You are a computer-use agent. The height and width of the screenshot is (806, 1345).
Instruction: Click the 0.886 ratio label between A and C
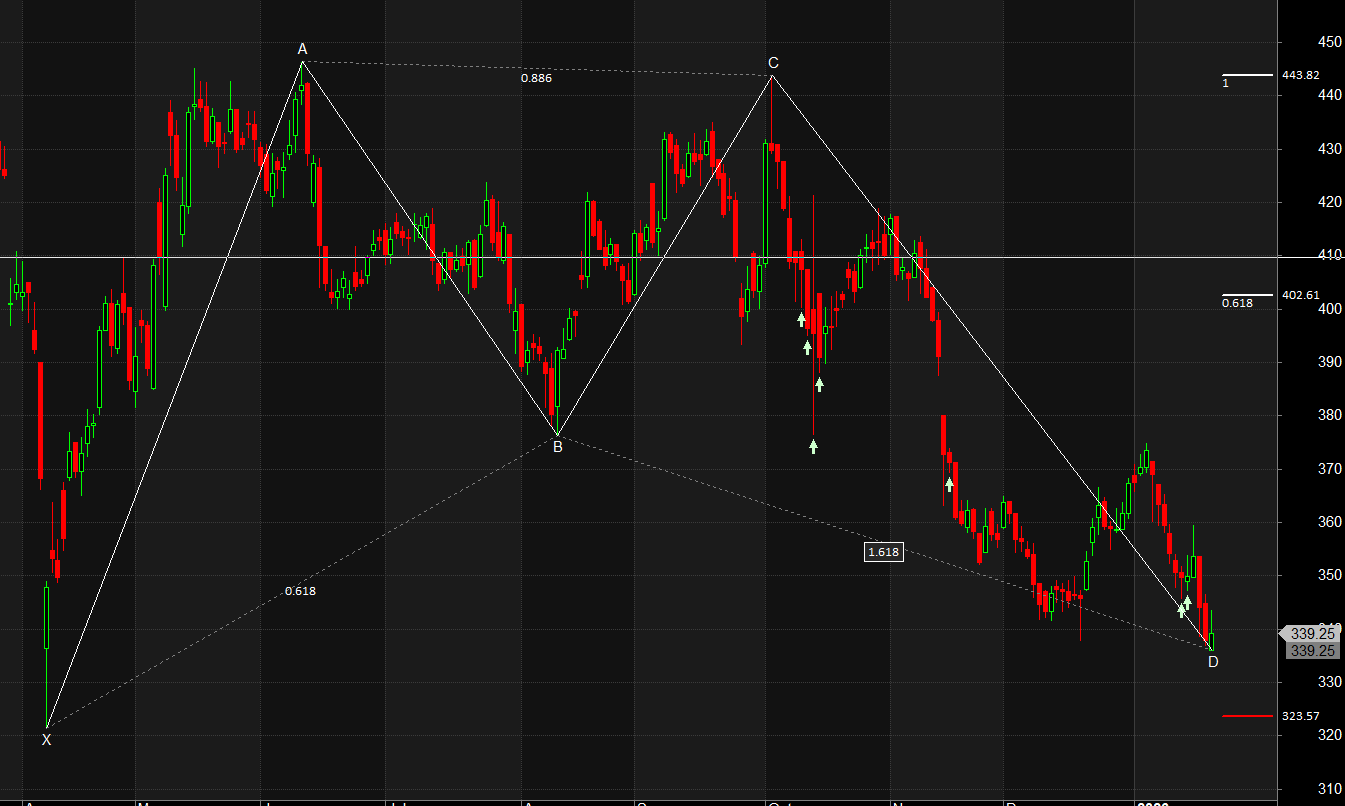pos(536,78)
